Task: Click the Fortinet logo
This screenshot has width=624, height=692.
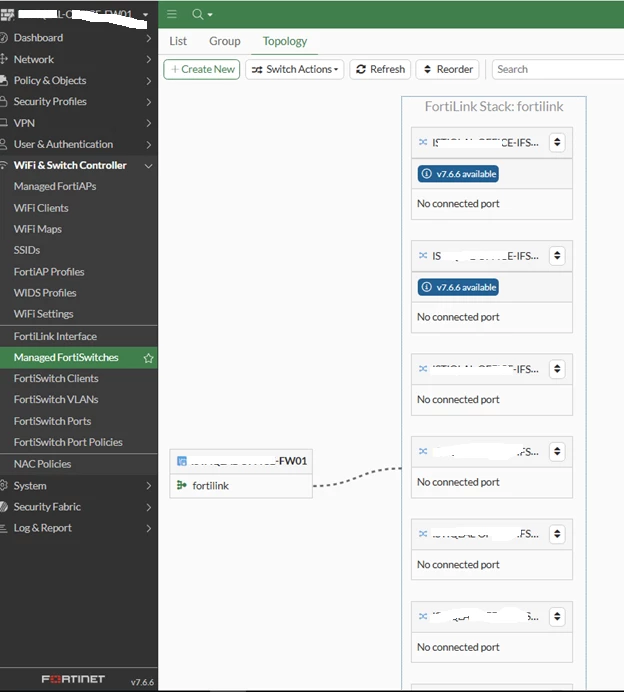Action: point(73,679)
